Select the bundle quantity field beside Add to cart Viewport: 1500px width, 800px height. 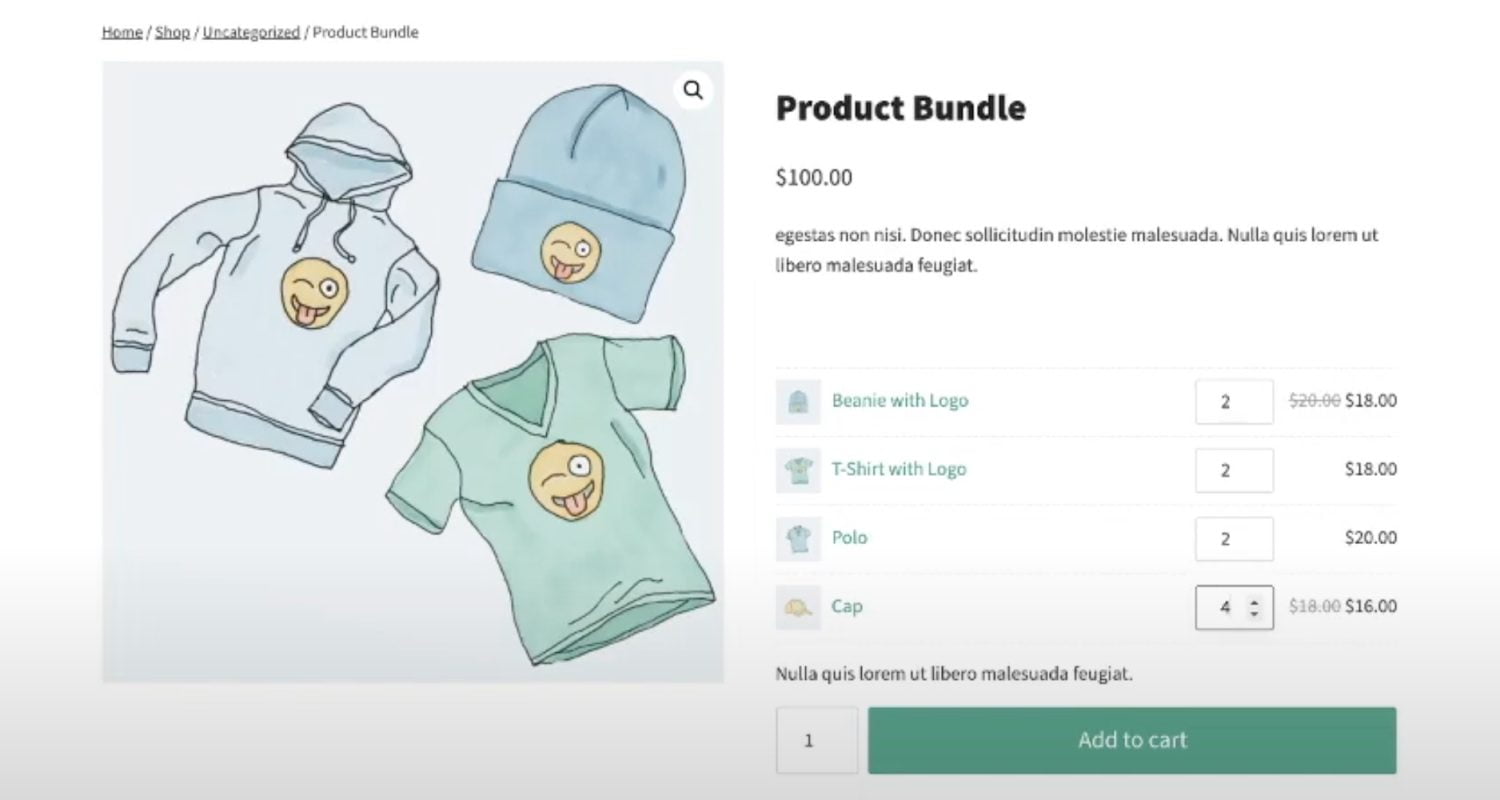(816, 740)
